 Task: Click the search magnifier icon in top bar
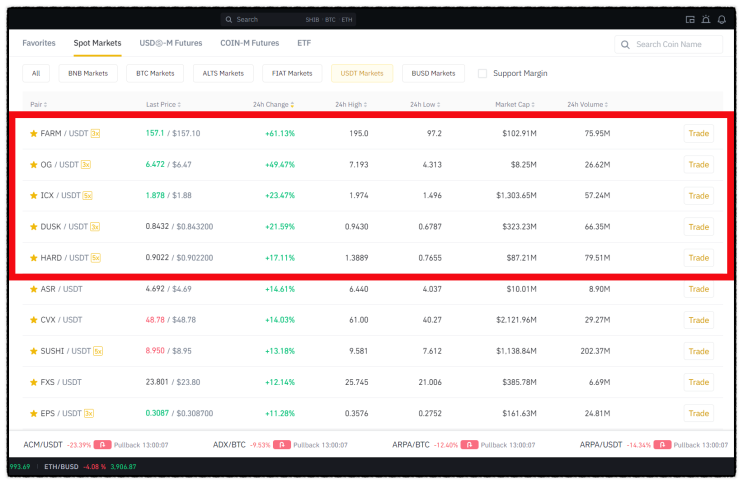click(229, 19)
